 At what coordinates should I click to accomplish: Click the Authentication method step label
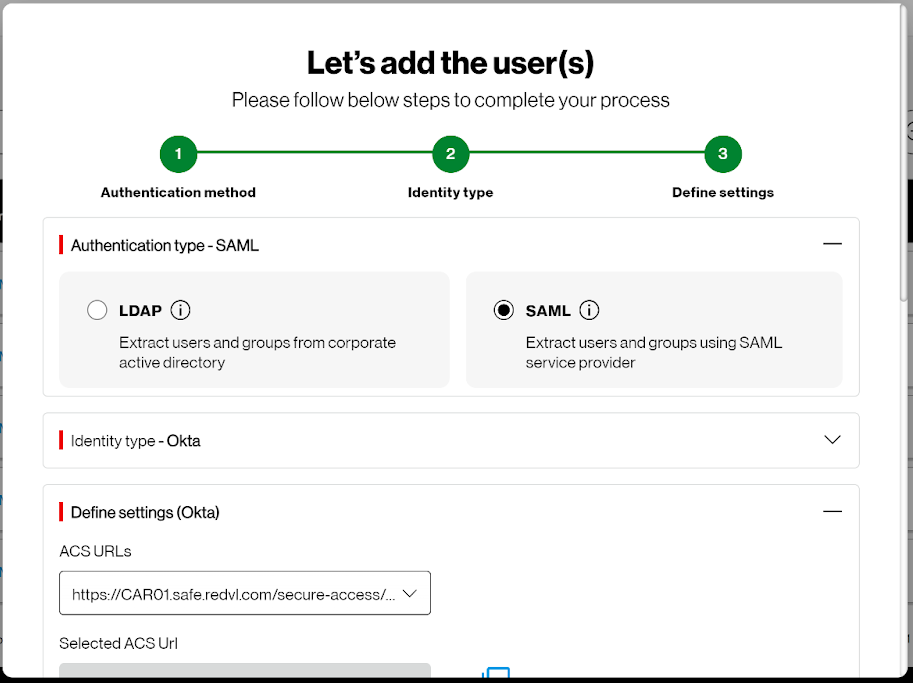(x=178, y=193)
